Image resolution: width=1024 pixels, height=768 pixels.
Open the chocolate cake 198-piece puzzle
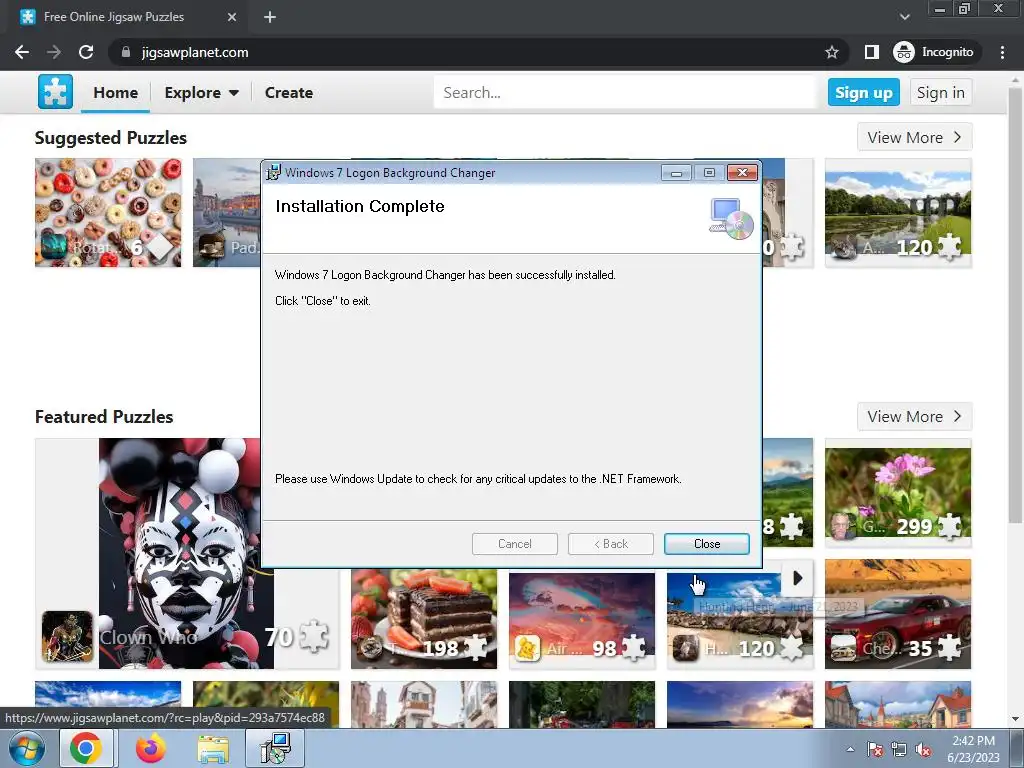pos(424,619)
